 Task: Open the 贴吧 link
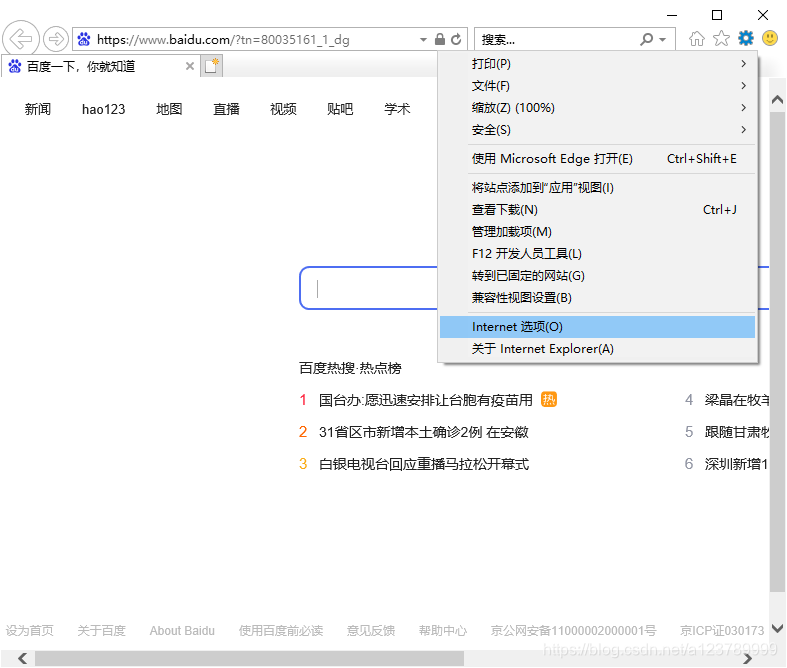(340, 109)
